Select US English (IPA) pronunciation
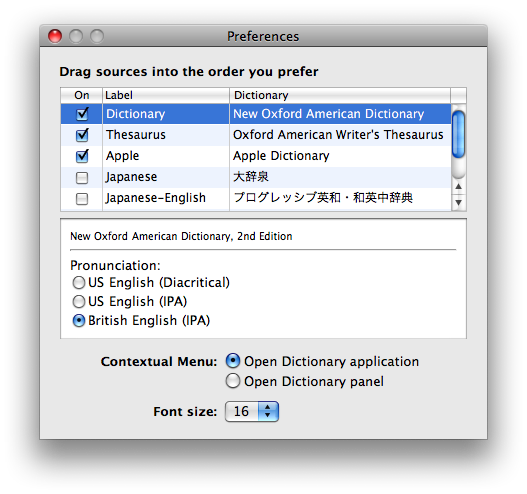Viewport: 527px width, 494px height. point(79,301)
